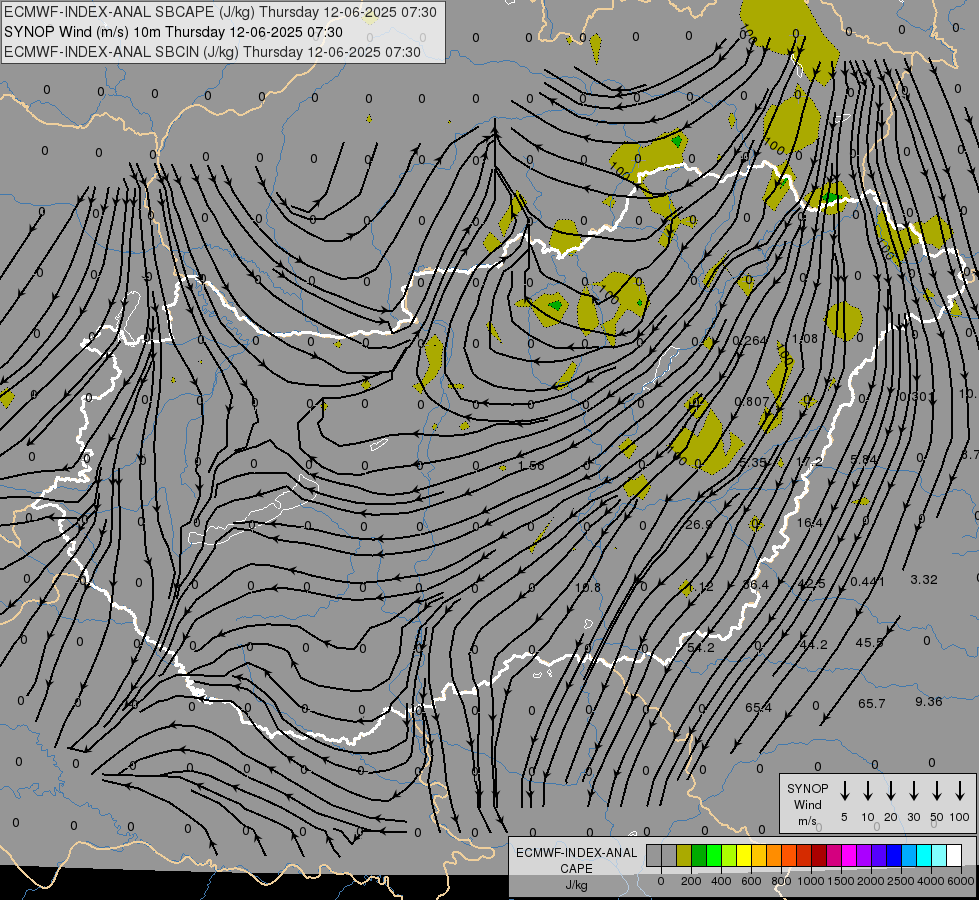Click the 36.4 value on the map
This screenshot has height=900, width=979.
point(755,585)
